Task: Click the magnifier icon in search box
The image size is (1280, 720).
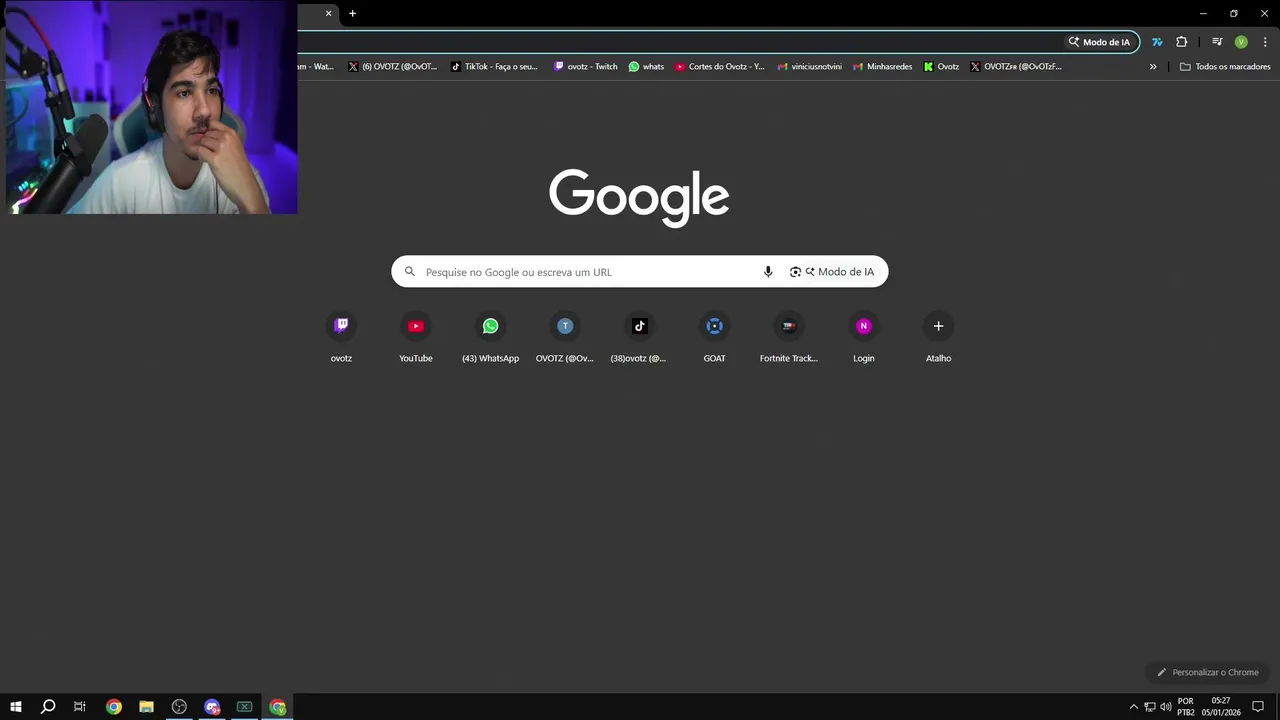Action: 409,272
